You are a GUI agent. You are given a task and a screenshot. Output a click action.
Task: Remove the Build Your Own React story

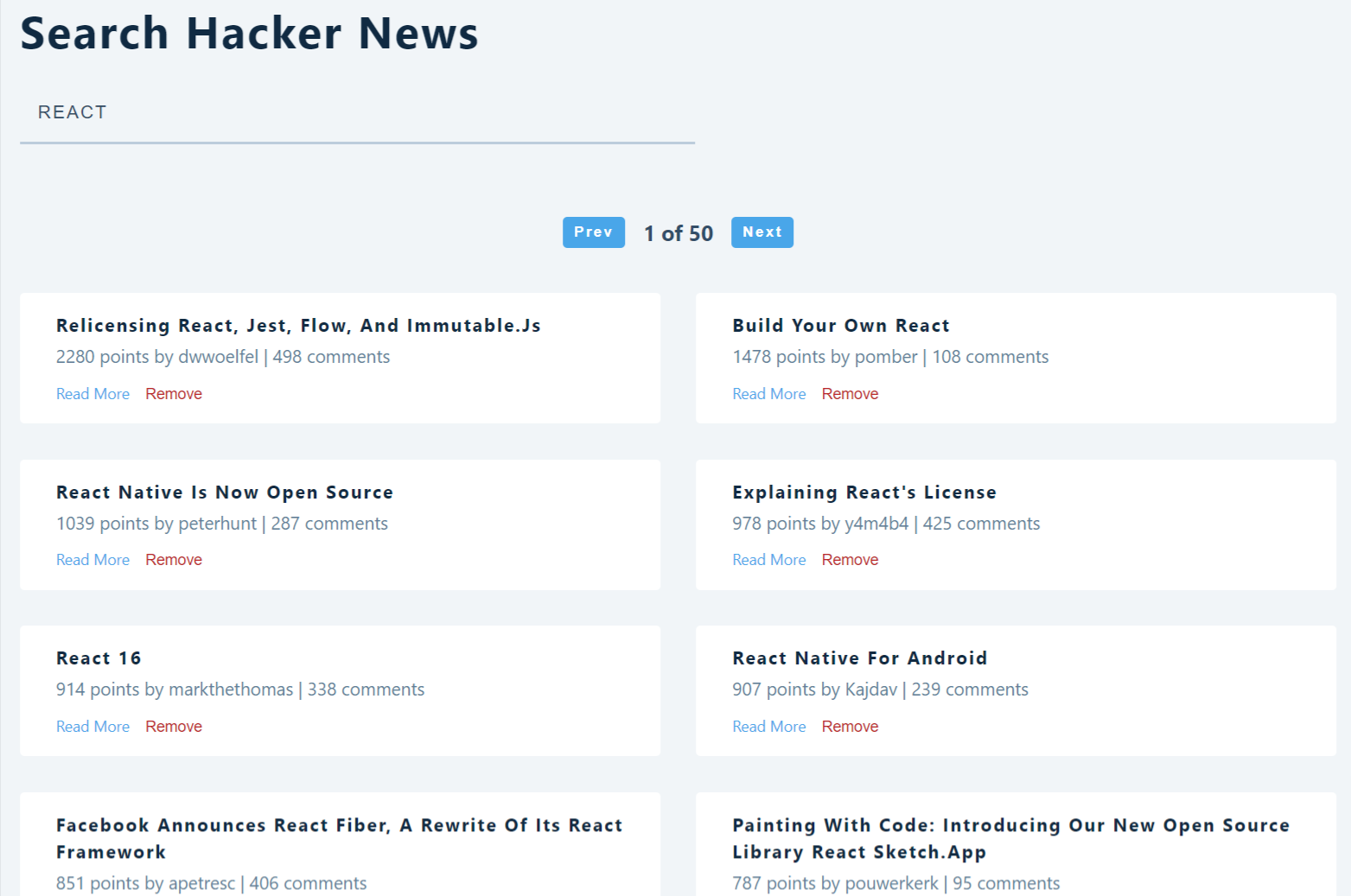[850, 394]
